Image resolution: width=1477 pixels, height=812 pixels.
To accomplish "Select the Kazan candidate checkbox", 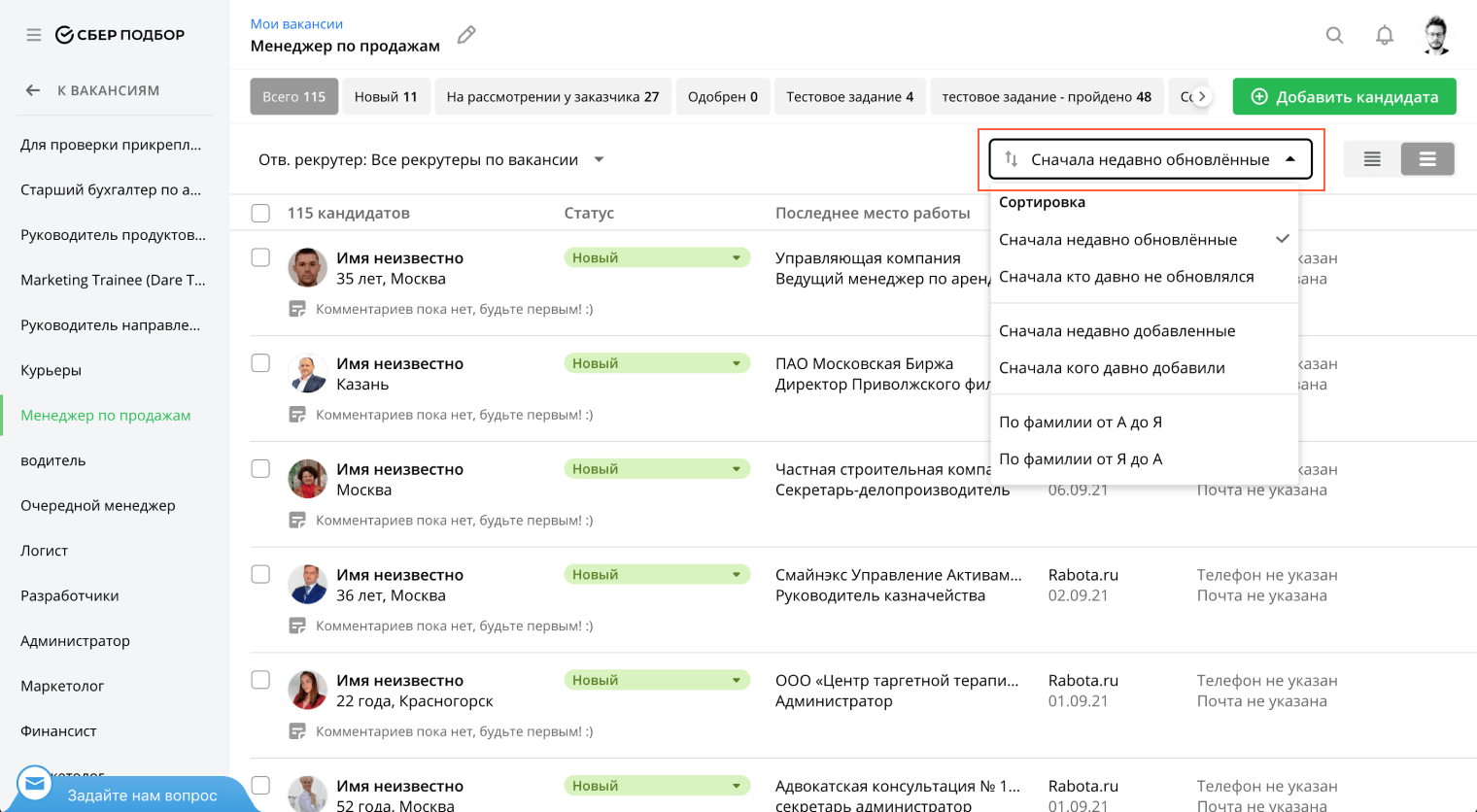I will pos(260,363).
